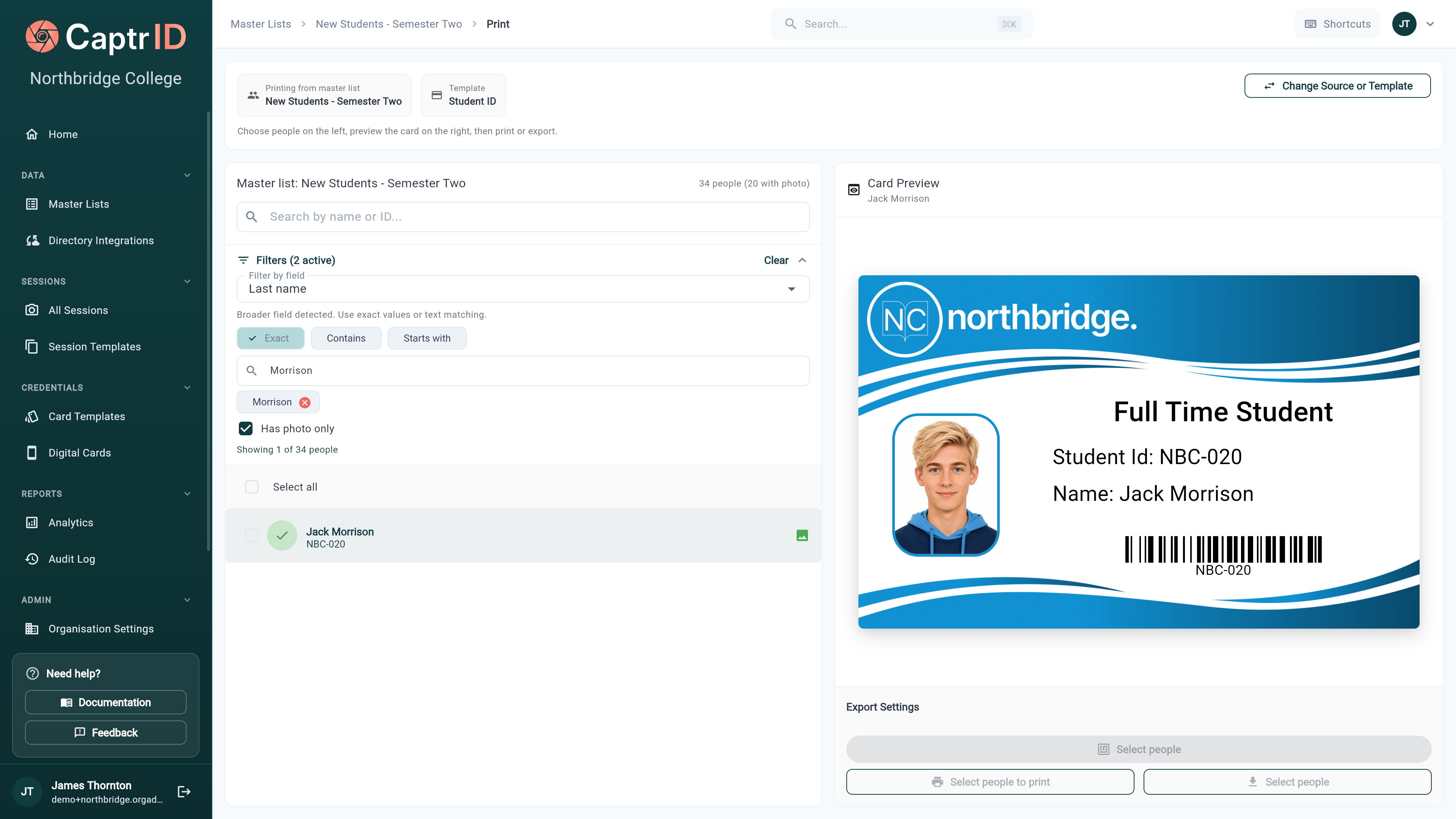
Task: Click Jack Morrison's green check status icon
Action: click(282, 535)
